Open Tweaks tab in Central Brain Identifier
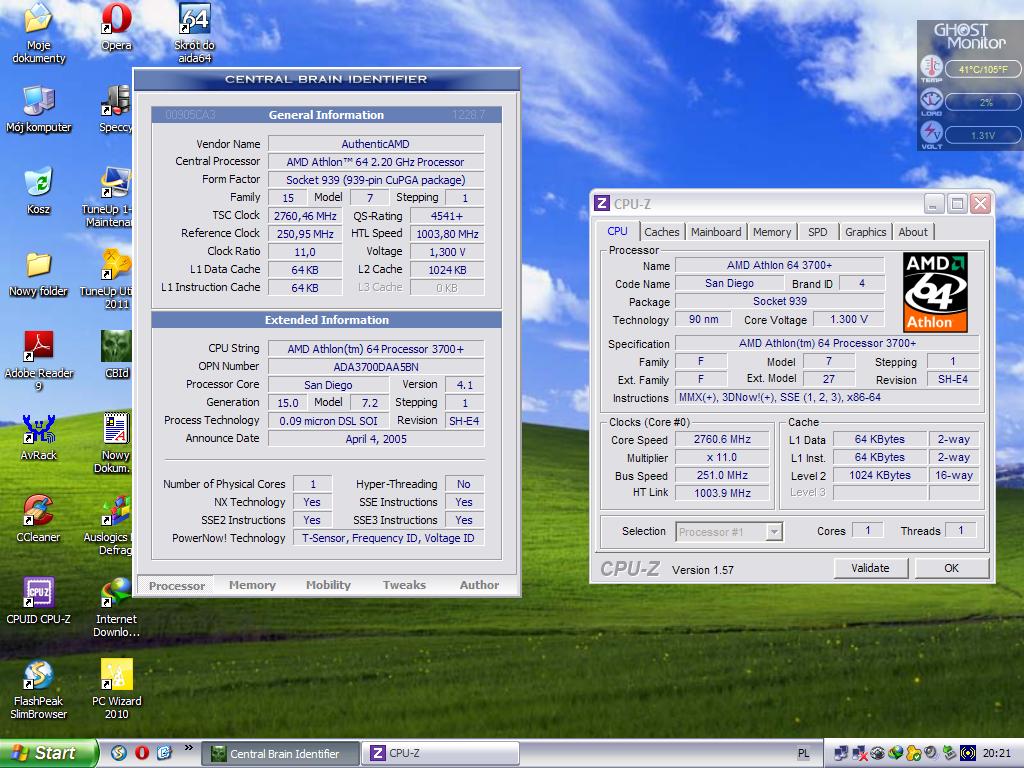 pyautogui.click(x=404, y=585)
